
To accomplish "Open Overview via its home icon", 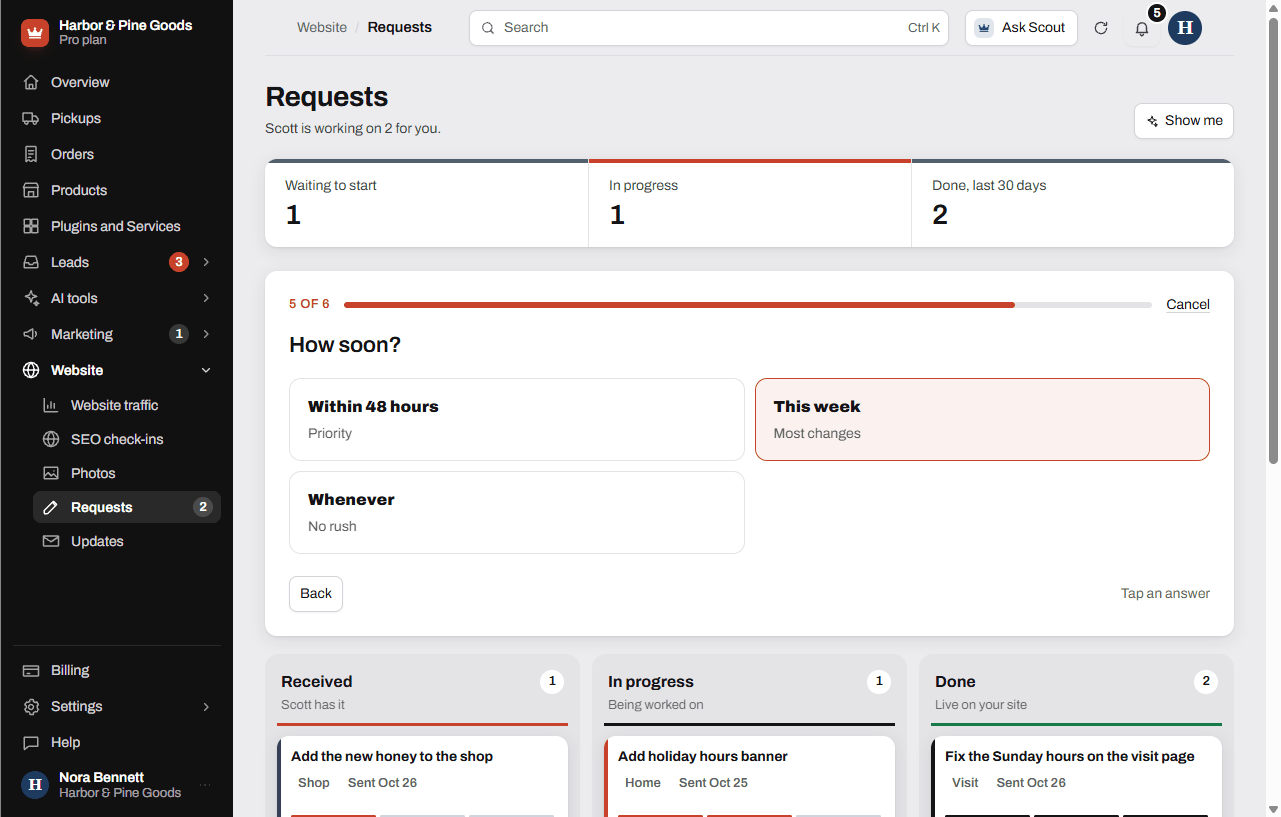I will point(31,82).
